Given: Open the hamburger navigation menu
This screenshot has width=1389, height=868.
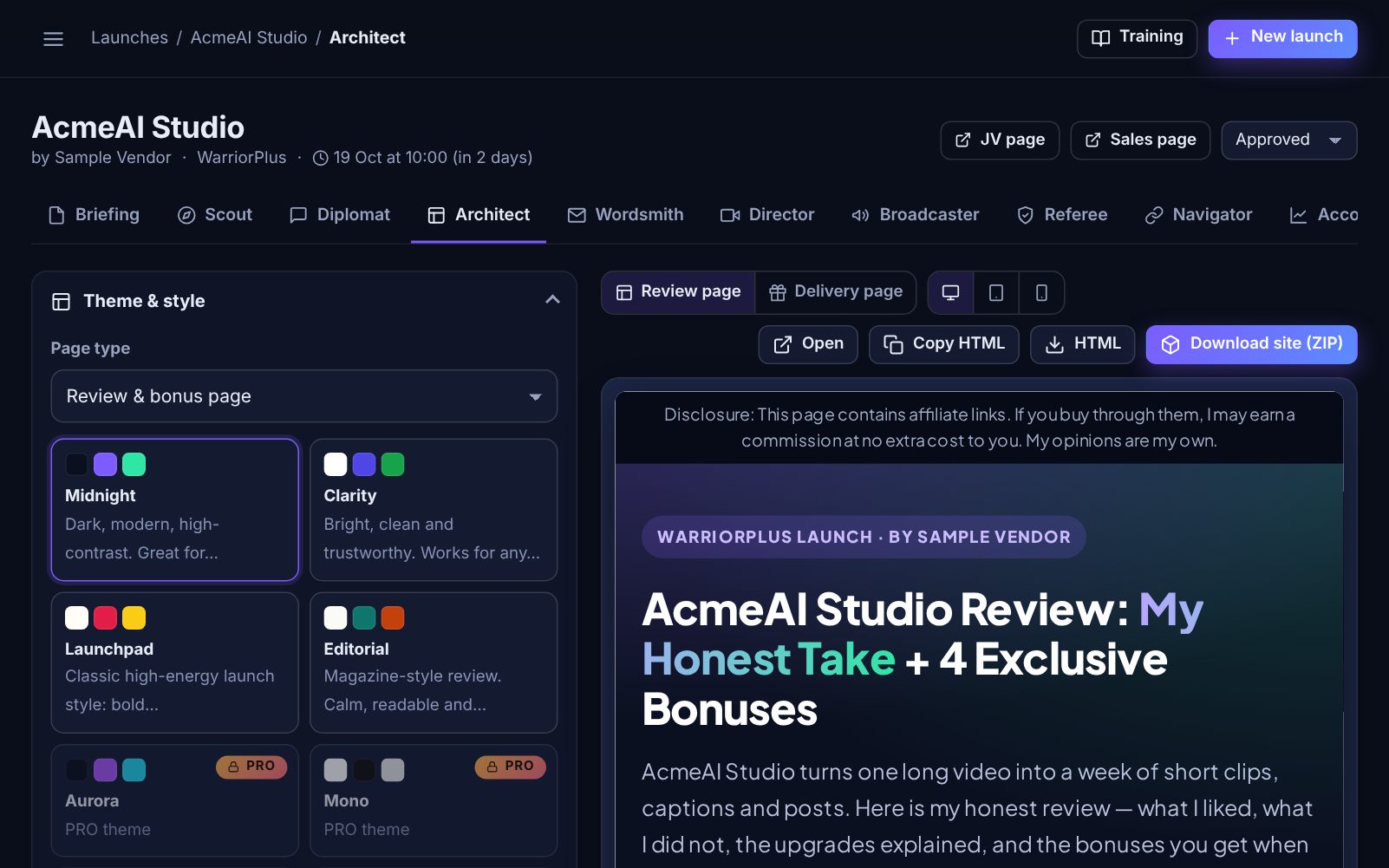Looking at the screenshot, I should click(x=53, y=39).
